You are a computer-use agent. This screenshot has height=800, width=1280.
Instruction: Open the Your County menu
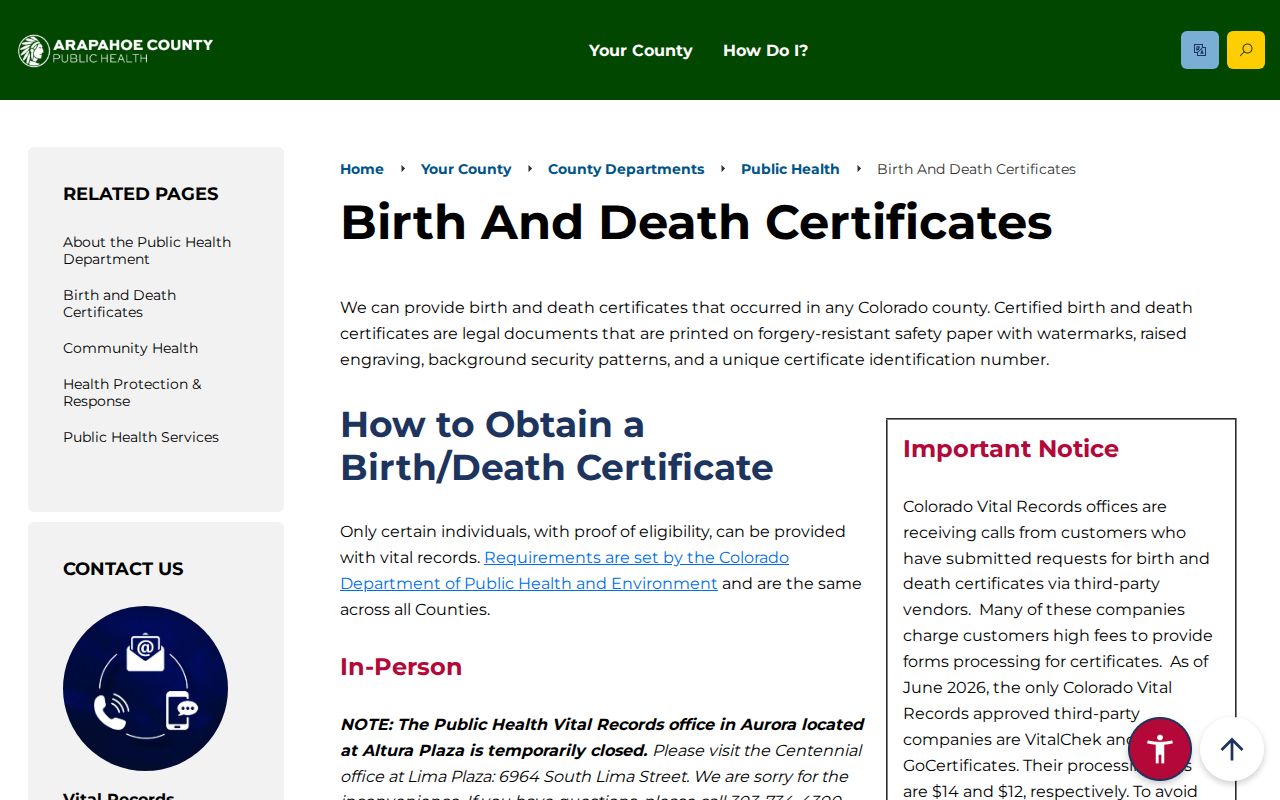tap(640, 50)
